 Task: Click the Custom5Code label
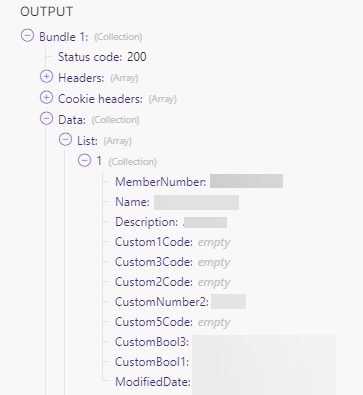tap(154, 322)
